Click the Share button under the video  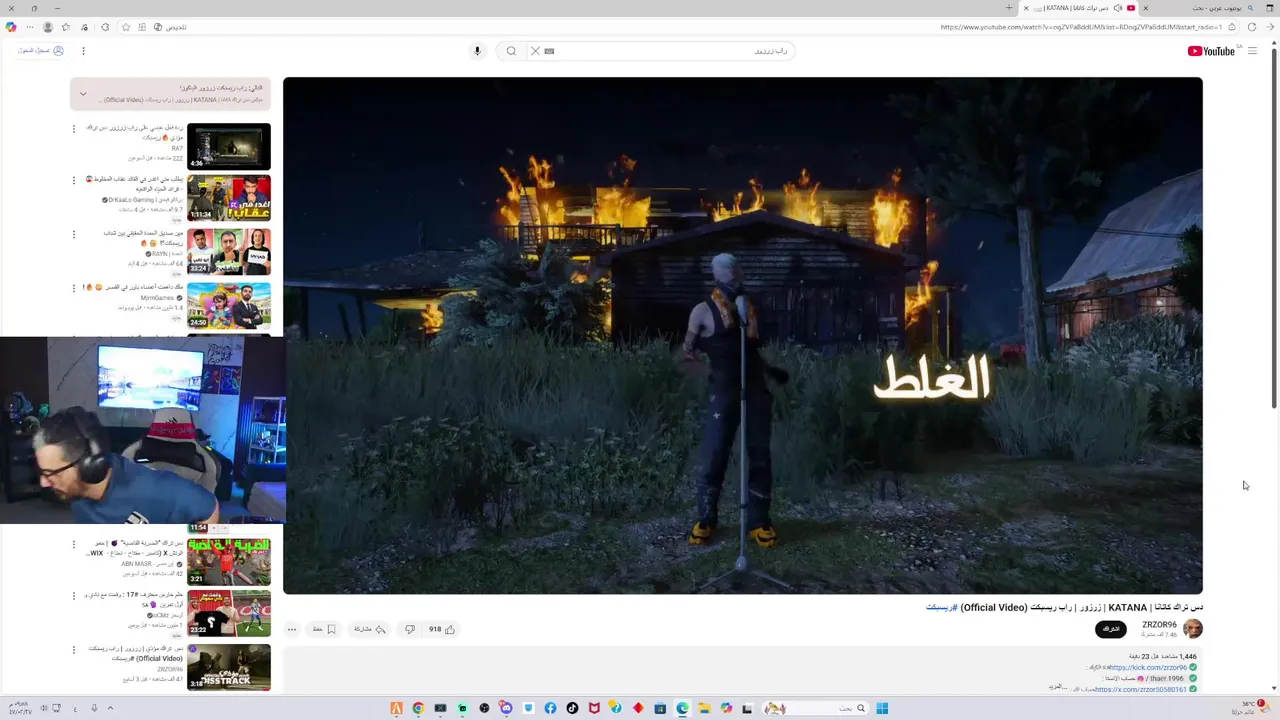[370, 629]
